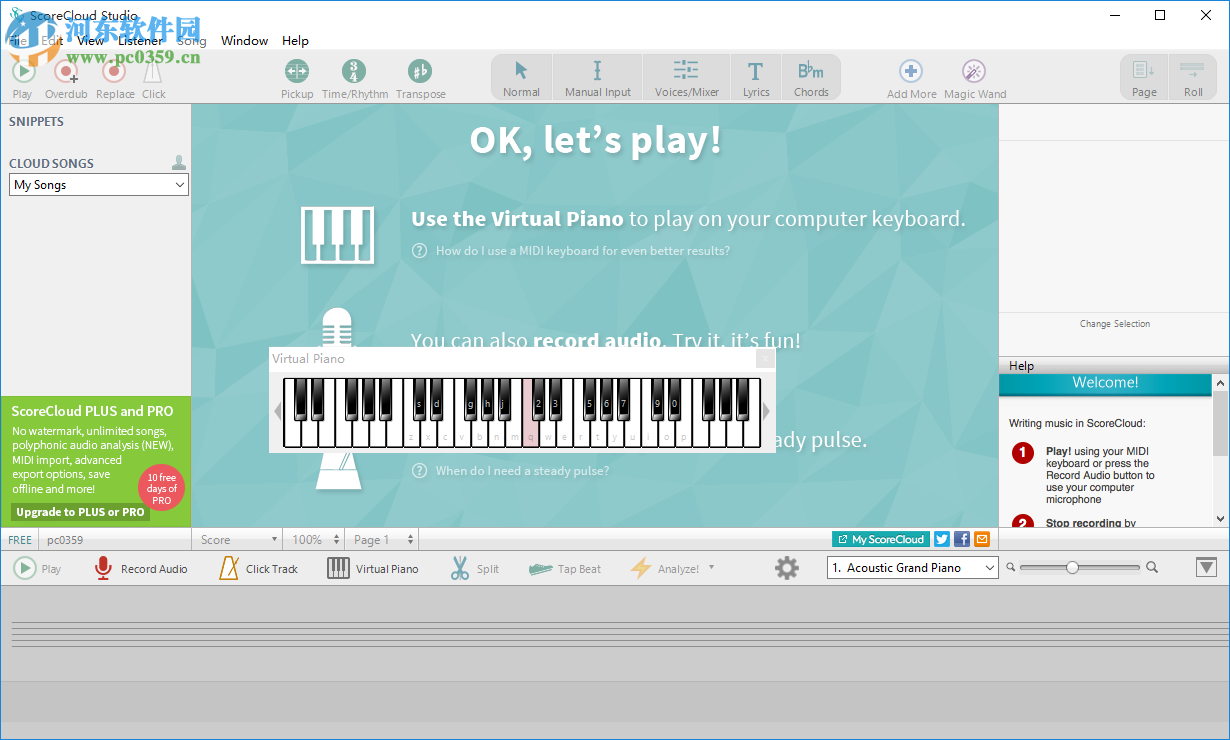Activate the Chords tool
The width and height of the screenshot is (1230, 740).
811,77
